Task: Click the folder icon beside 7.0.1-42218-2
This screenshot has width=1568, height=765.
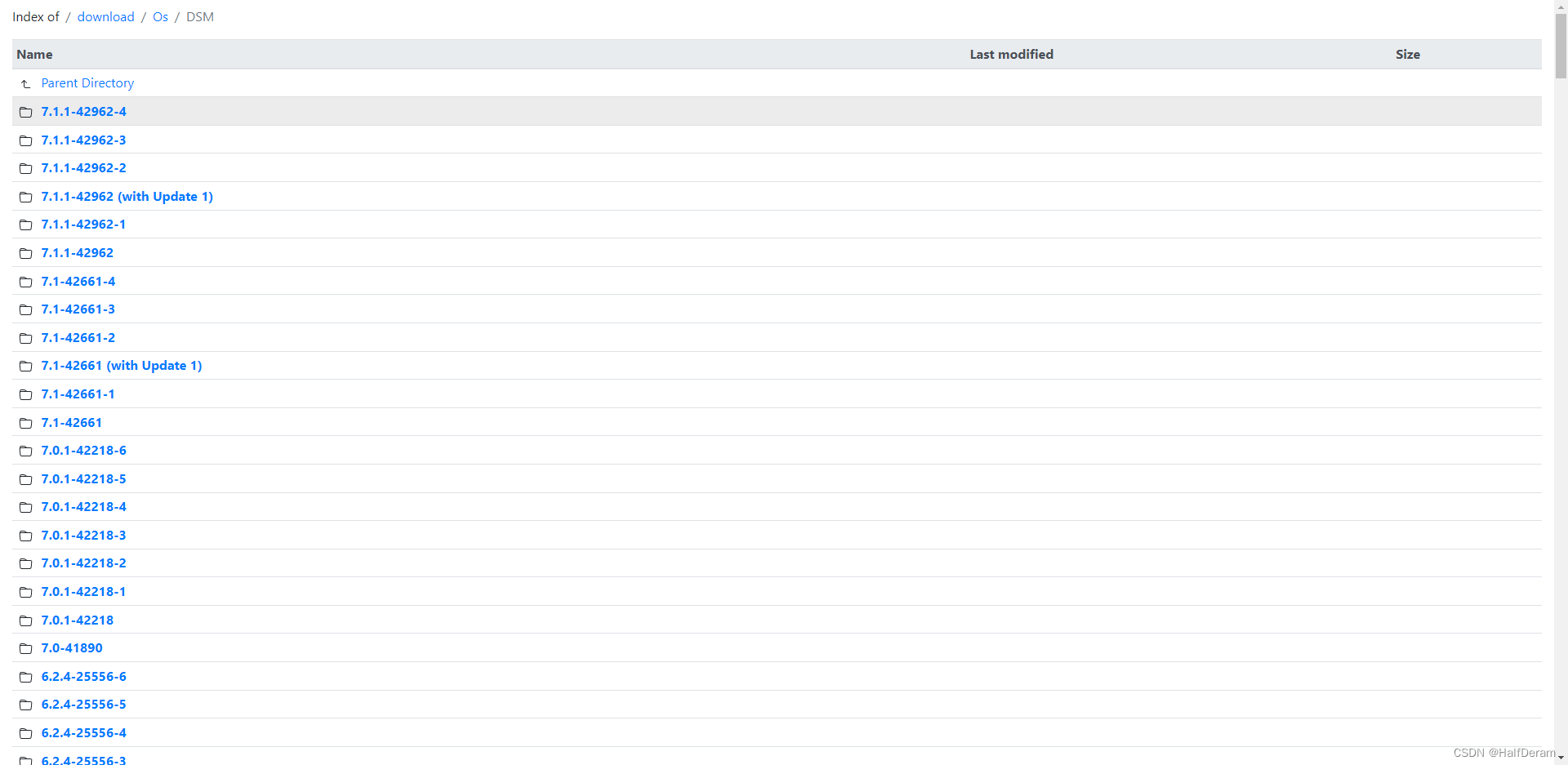Action: (25, 563)
